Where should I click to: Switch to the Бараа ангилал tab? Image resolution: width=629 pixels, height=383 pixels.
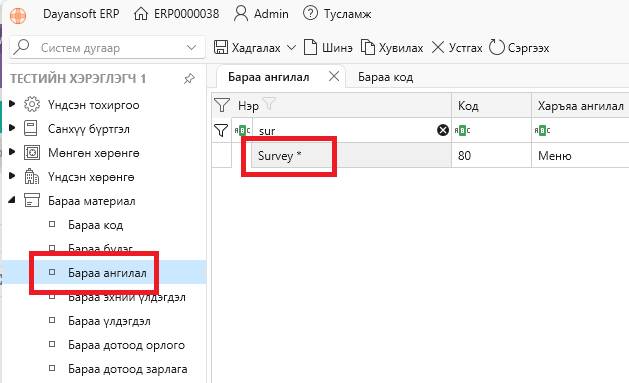[x=268, y=77]
